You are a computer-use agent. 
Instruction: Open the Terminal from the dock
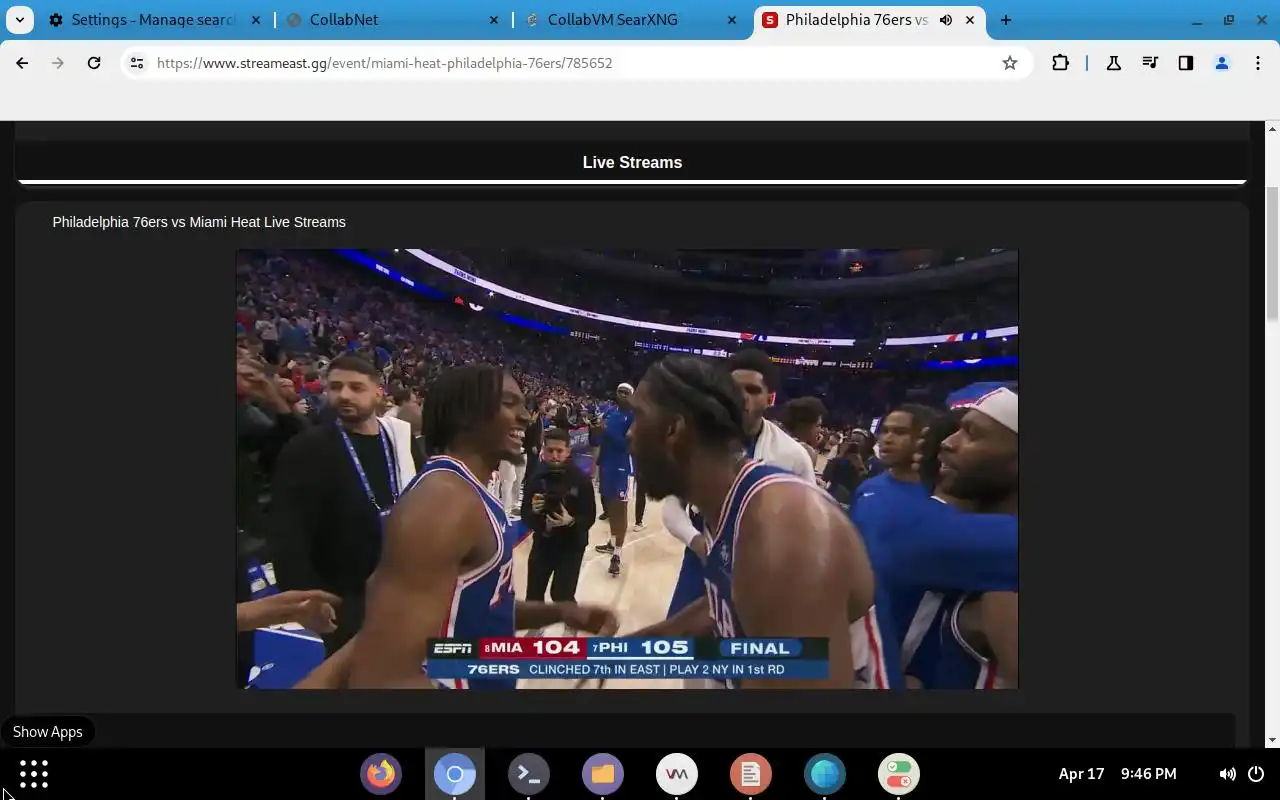pos(529,774)
